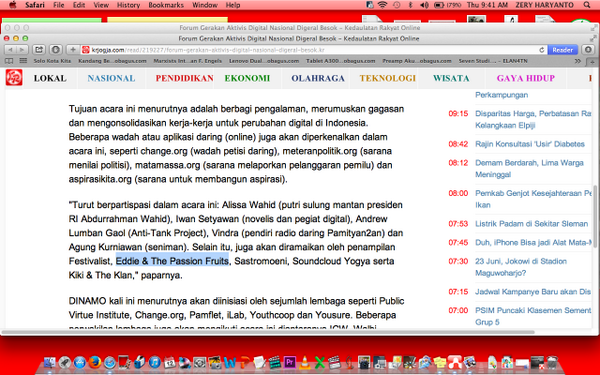Open the Time Machine menu bar icon
This screenshot has height=375, width=600.
397,5
